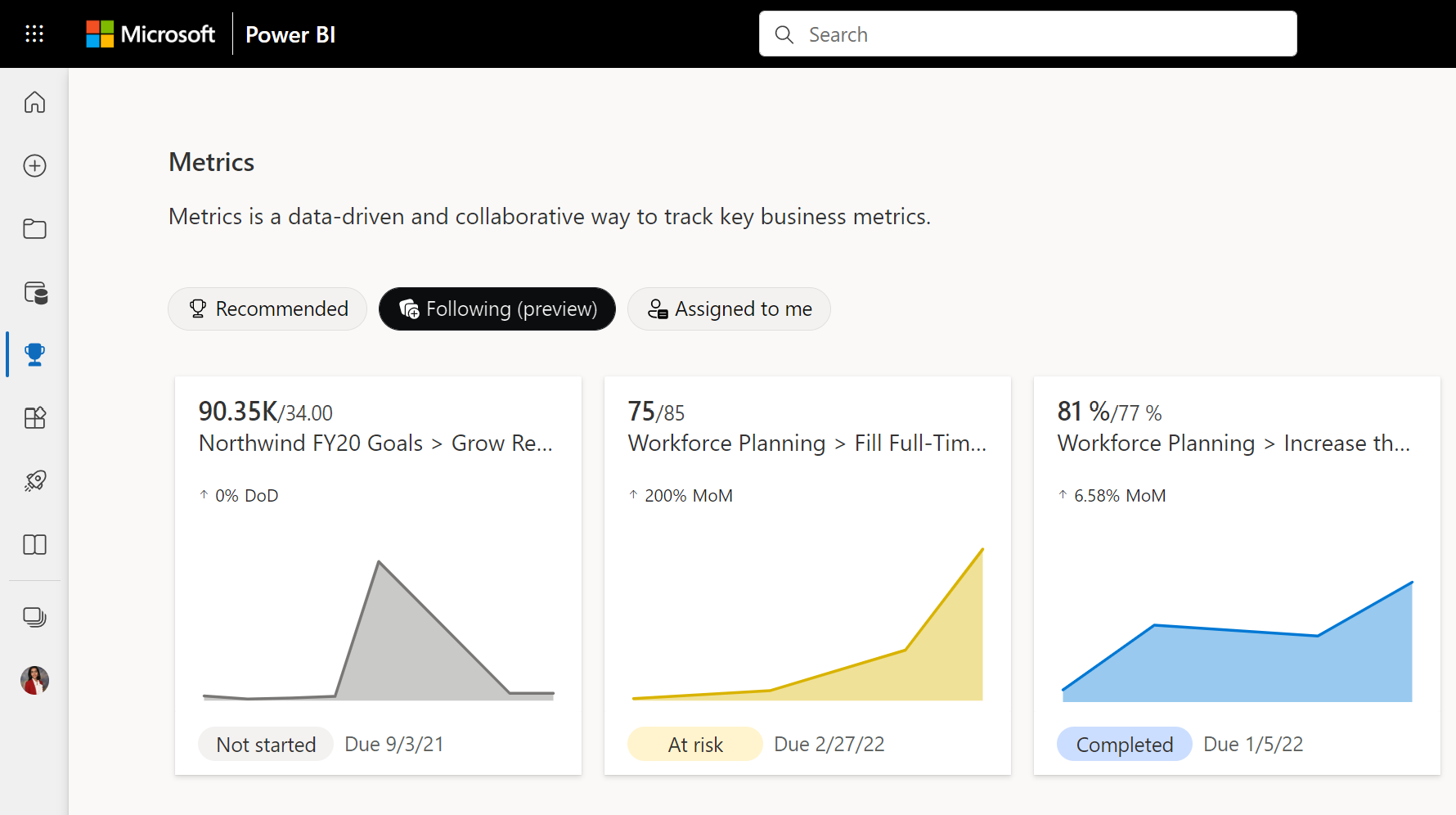
Task: Select the Deployment pipelines rocket icon
Action: (x=34, y=480)
